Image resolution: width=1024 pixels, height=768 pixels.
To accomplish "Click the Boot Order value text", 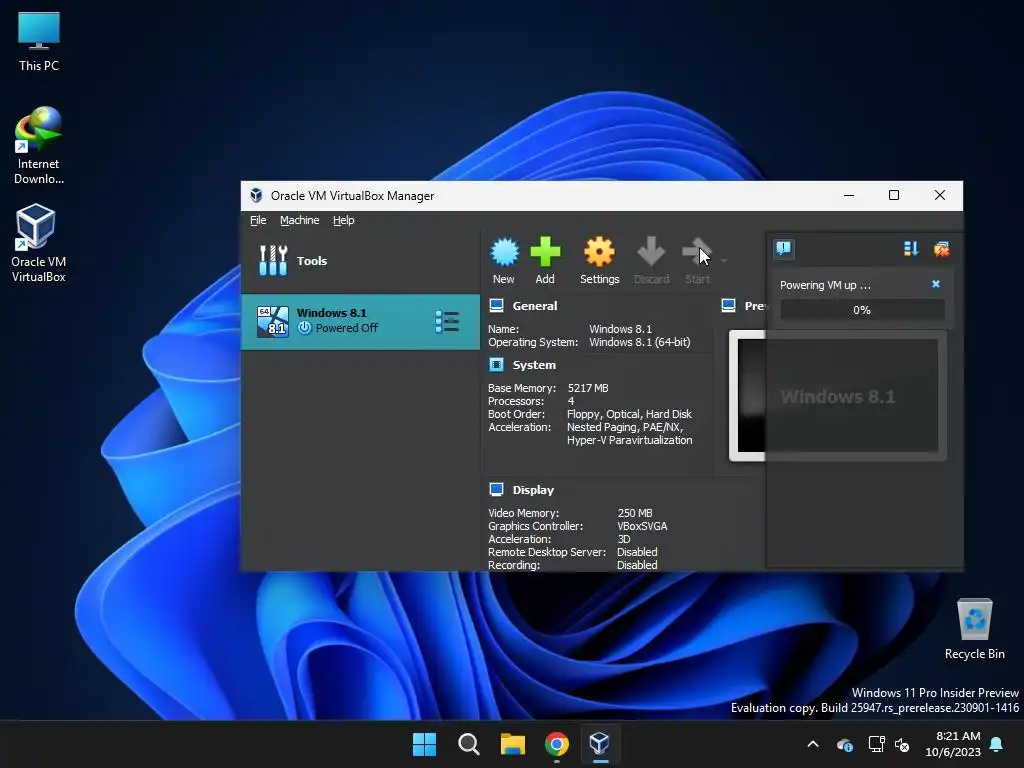I will (x=630, y=414).
